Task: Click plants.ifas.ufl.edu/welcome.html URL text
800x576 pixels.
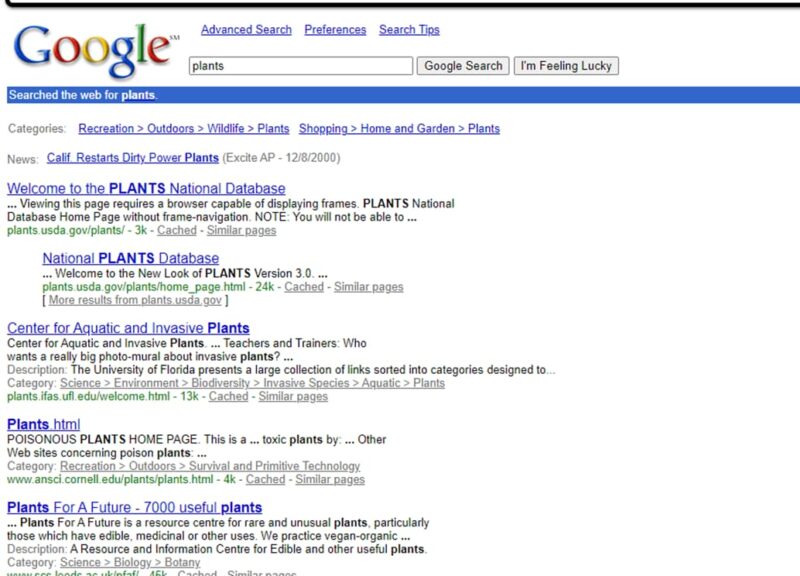Action: 88,396
